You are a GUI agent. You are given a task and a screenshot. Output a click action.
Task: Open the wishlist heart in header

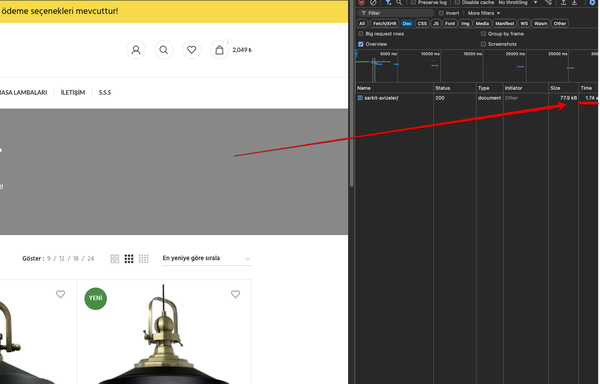(x=192, y=50)
